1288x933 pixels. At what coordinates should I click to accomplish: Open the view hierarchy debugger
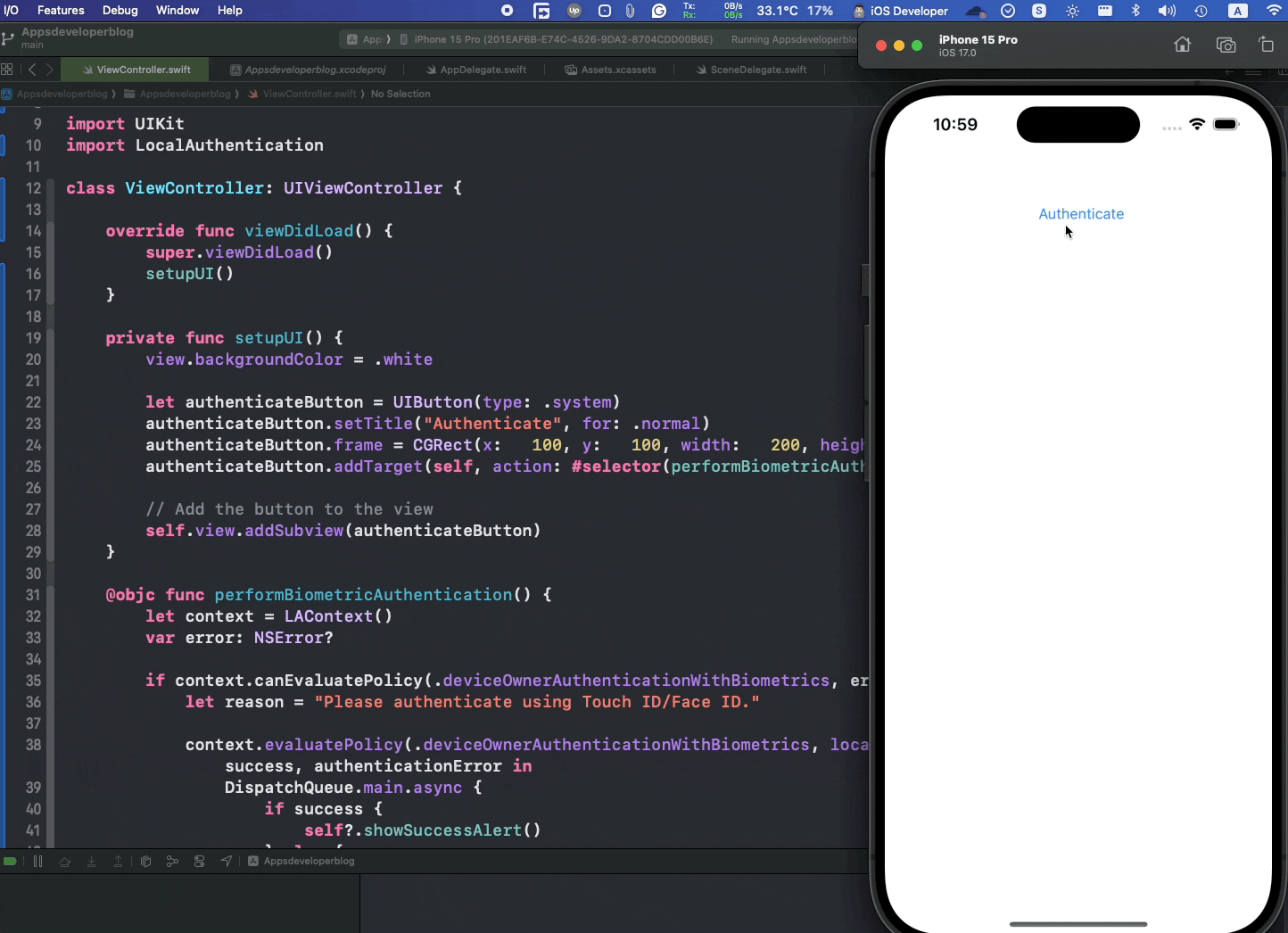click(x=145, y=861)
